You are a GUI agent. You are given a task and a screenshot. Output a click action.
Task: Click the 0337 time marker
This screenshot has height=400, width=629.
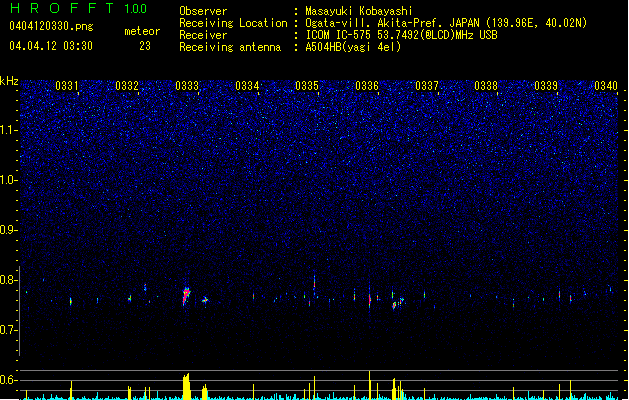pyautogui.click(x=427, y=85)
